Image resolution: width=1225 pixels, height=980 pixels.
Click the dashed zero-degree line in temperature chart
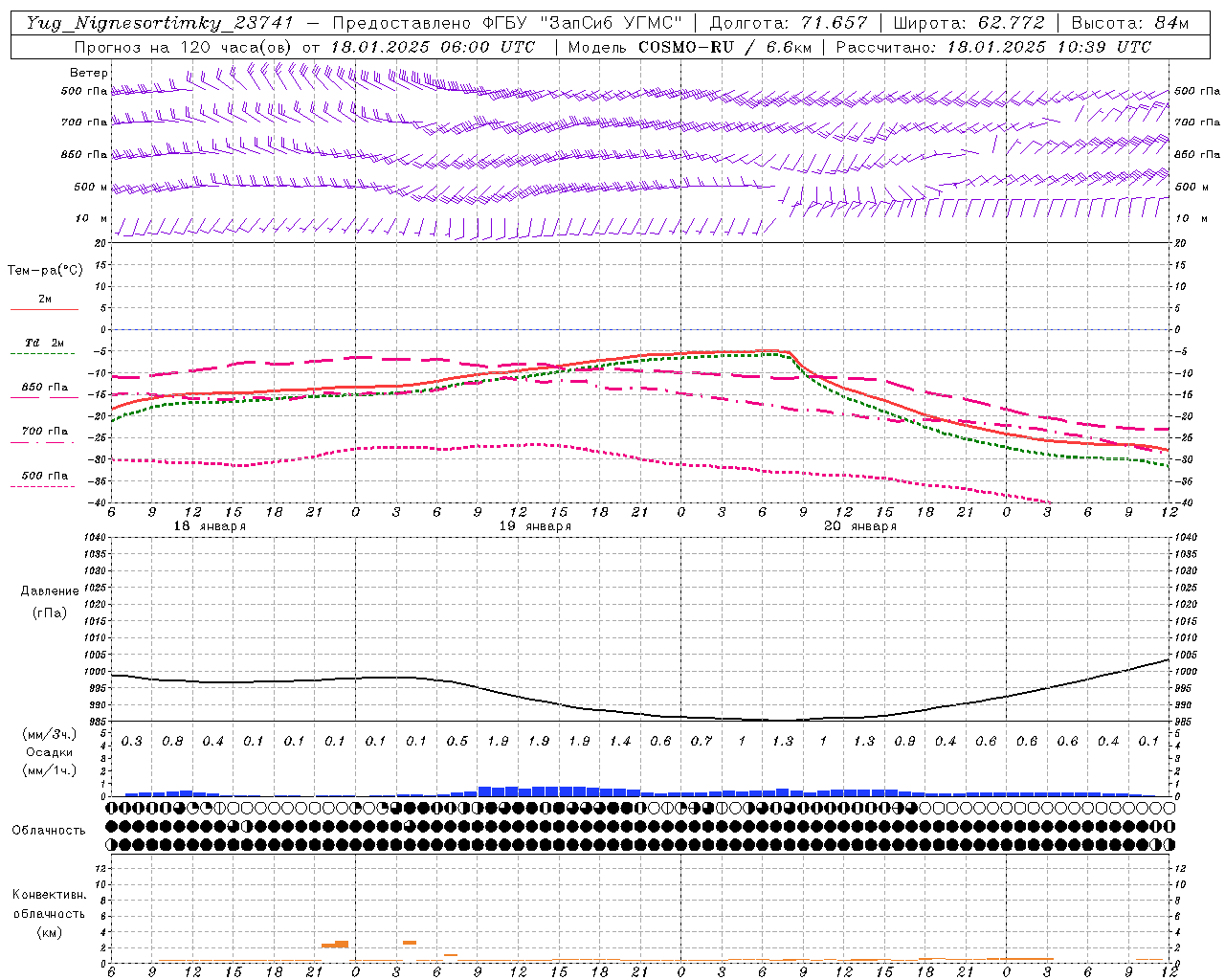point(640,329)
